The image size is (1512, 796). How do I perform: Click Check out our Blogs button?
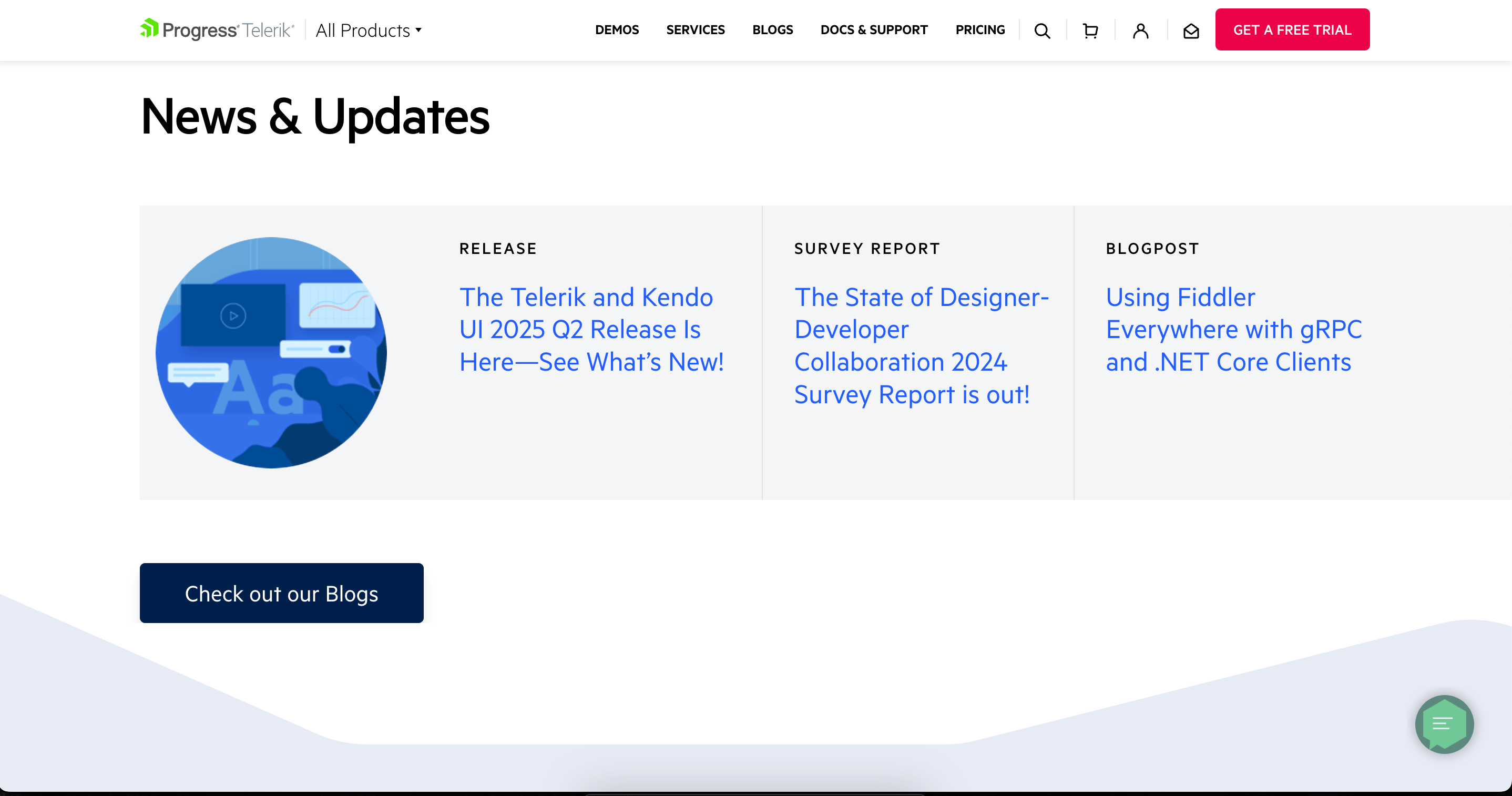(282, 593)
